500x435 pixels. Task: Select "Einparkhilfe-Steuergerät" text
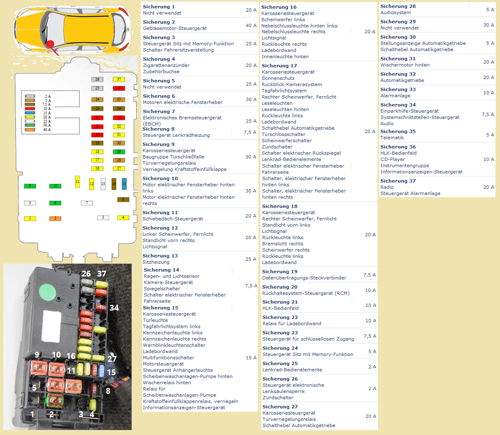[410, 111]
